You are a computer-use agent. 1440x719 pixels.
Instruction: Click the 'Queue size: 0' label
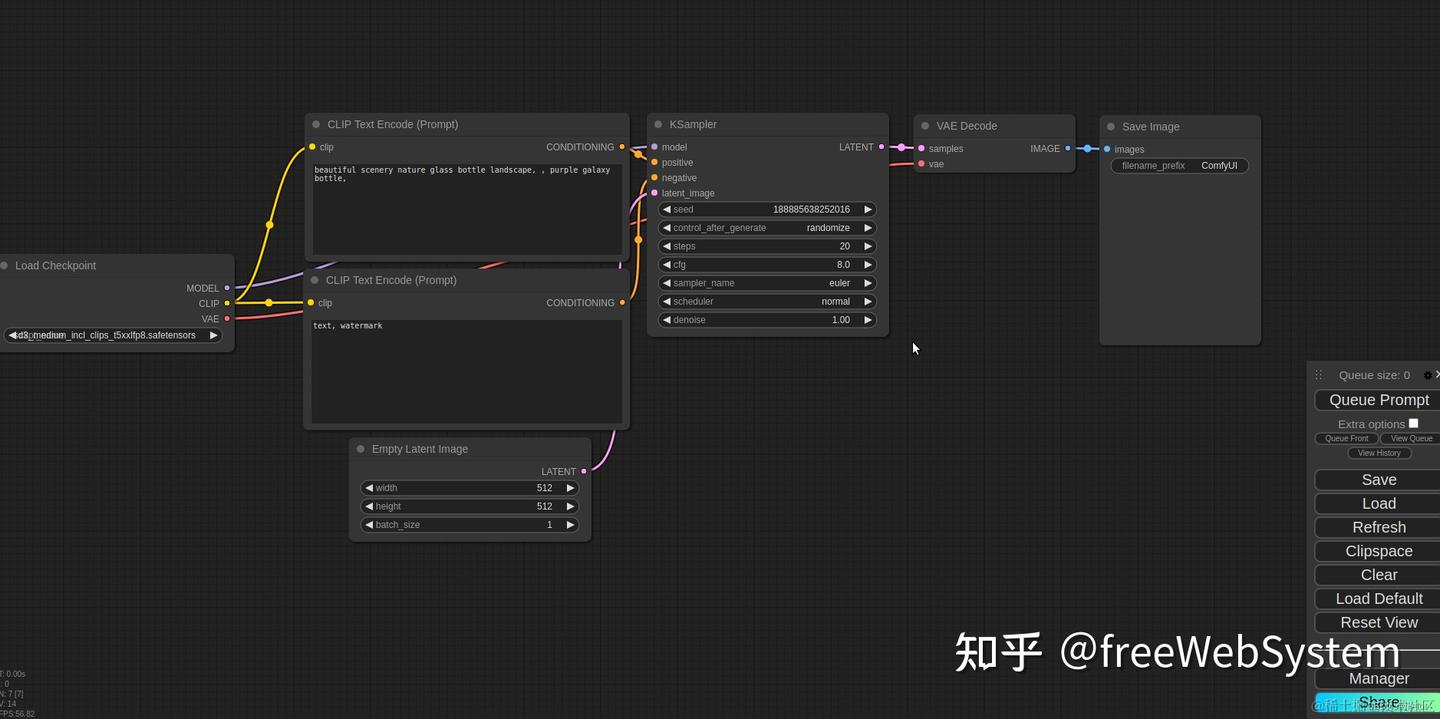tap(1374, 375)
